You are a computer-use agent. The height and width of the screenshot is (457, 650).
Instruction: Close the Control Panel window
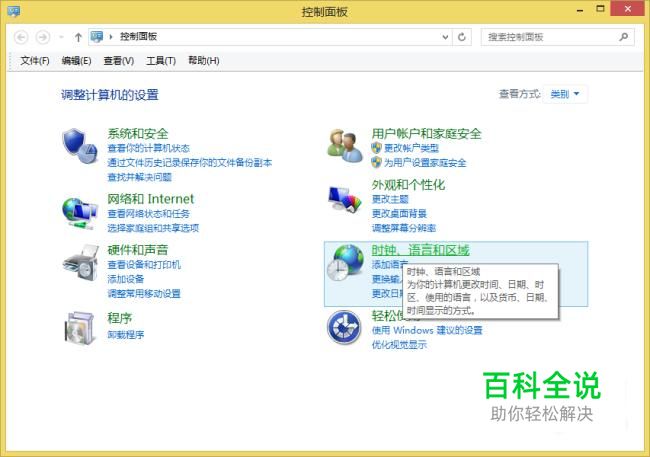(628, 9)
